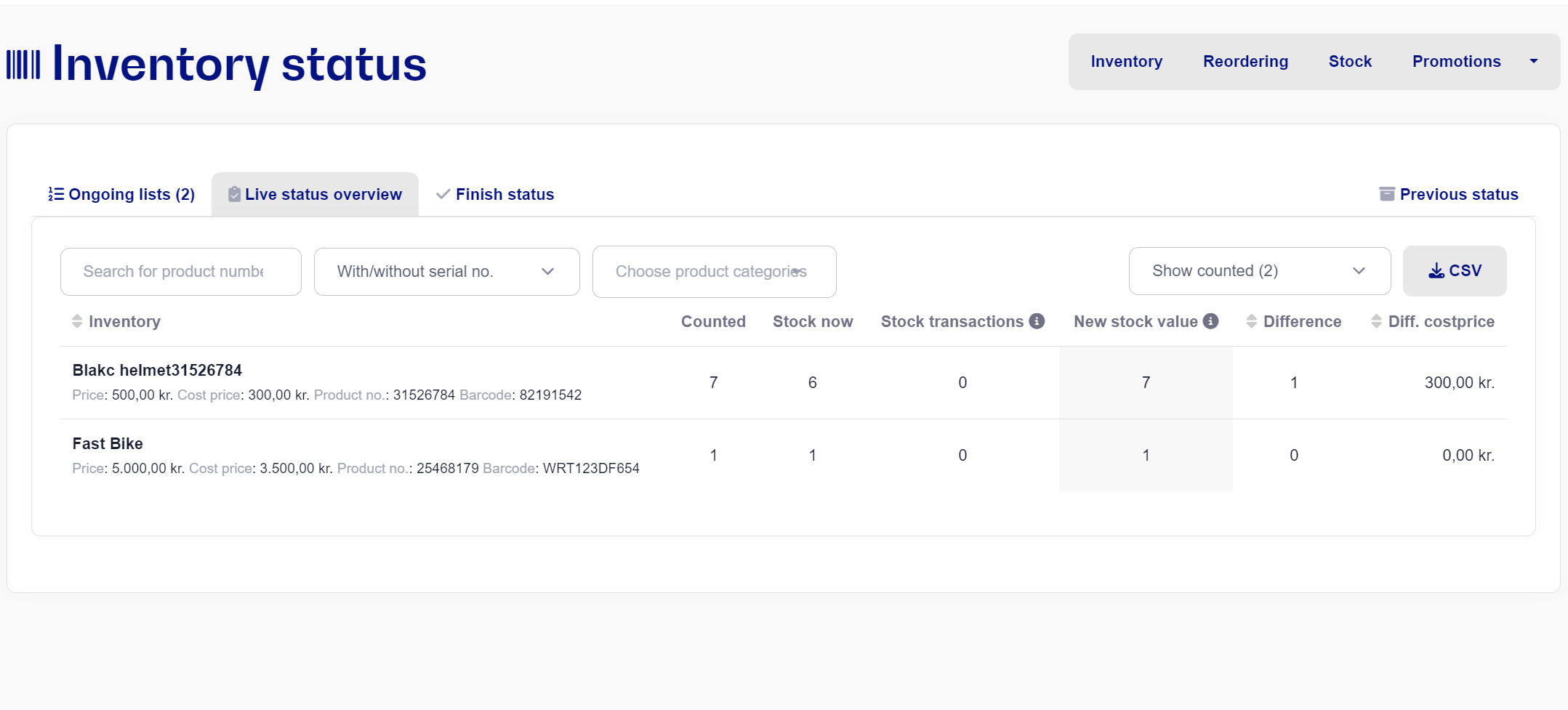This screenshot has width=1568, height=710.
Task: Sort by Inventory column arrows
Action: point(77,321)
